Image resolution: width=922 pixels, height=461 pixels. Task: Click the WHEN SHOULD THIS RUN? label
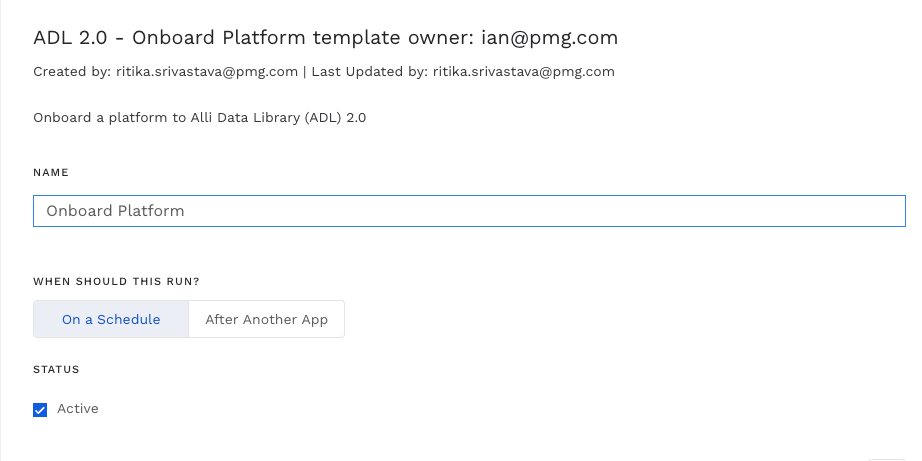point(123,282)
